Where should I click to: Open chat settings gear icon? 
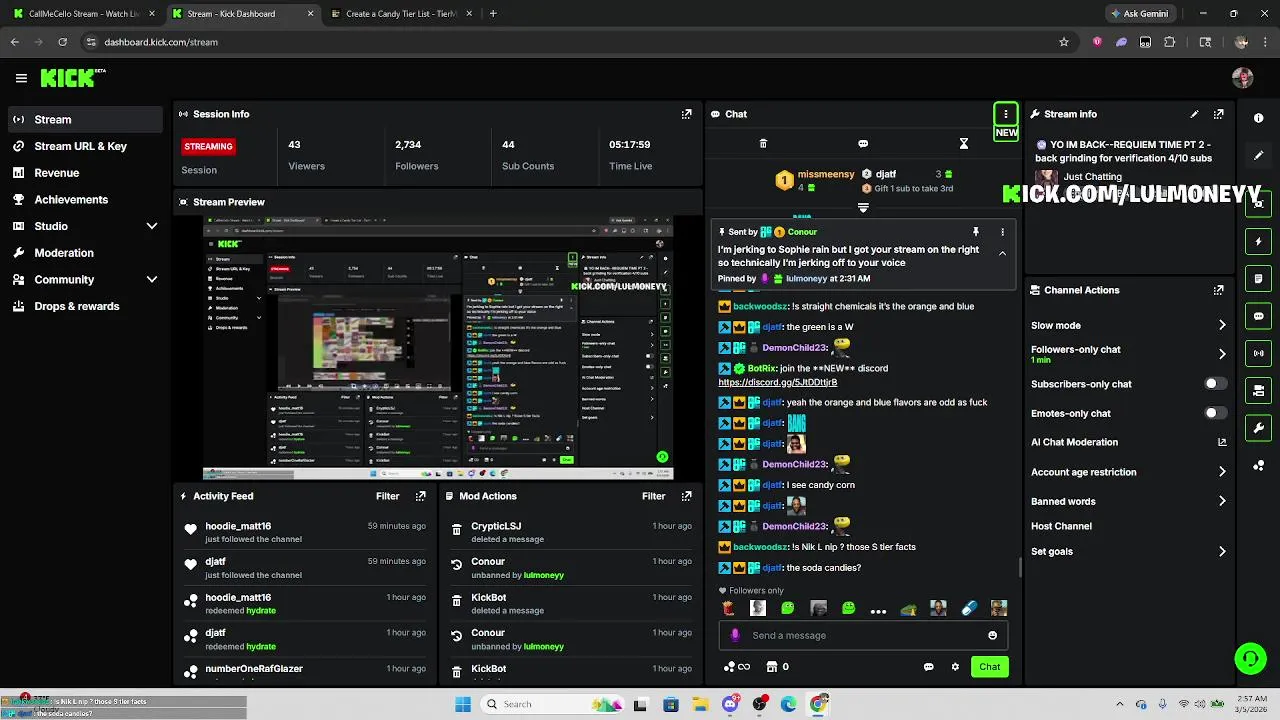pos(955,667)
